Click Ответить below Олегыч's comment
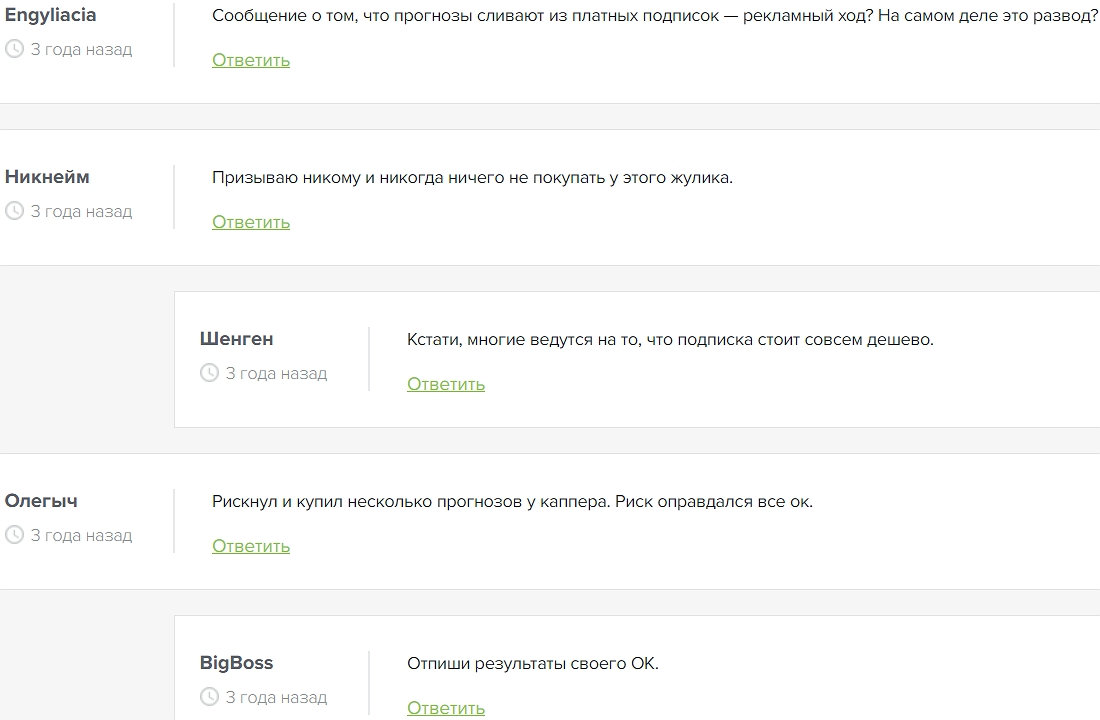The width and height of the screenshot is (1100, 720). pos(250,545)
